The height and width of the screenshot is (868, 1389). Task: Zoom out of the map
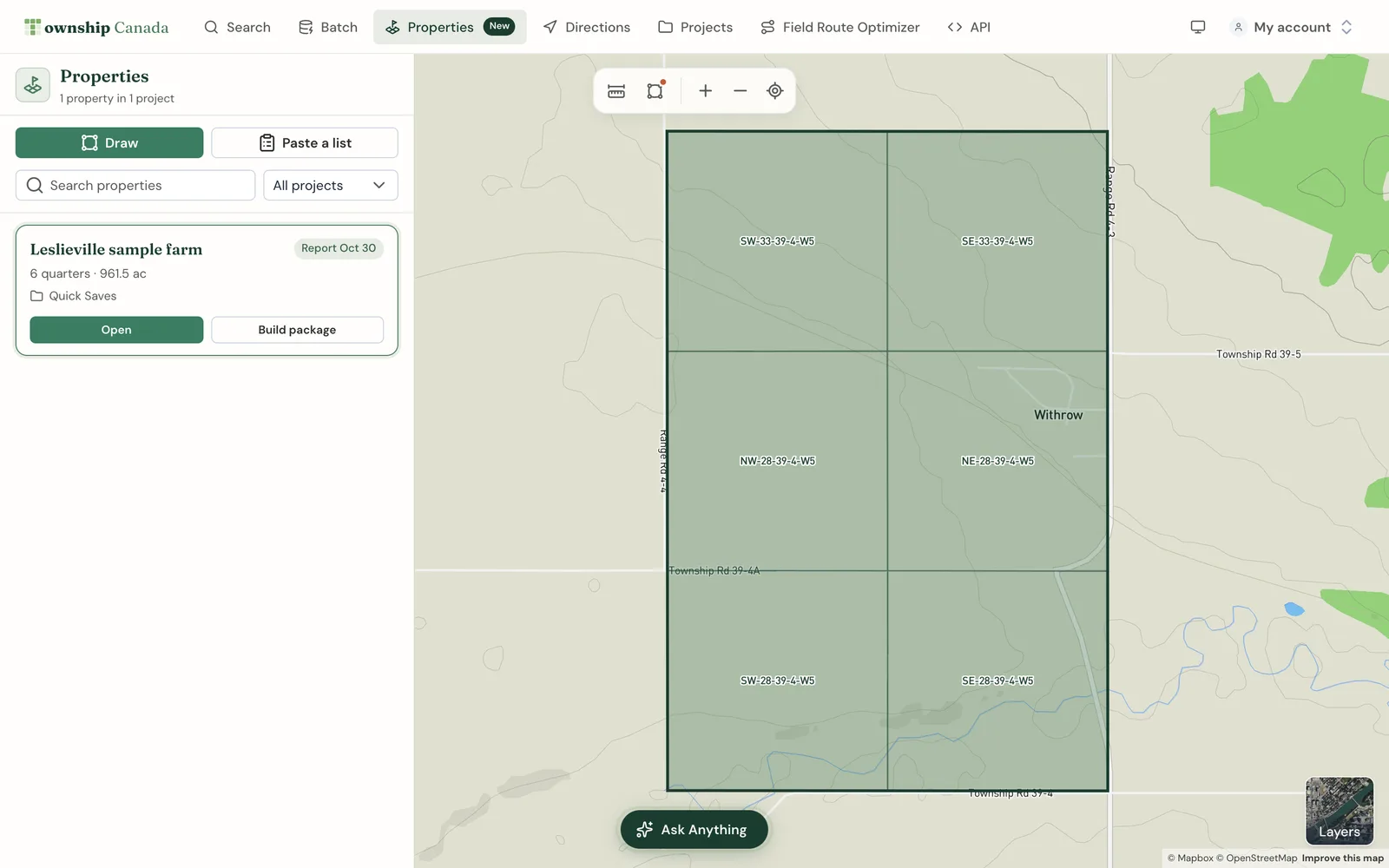point(741,91)
